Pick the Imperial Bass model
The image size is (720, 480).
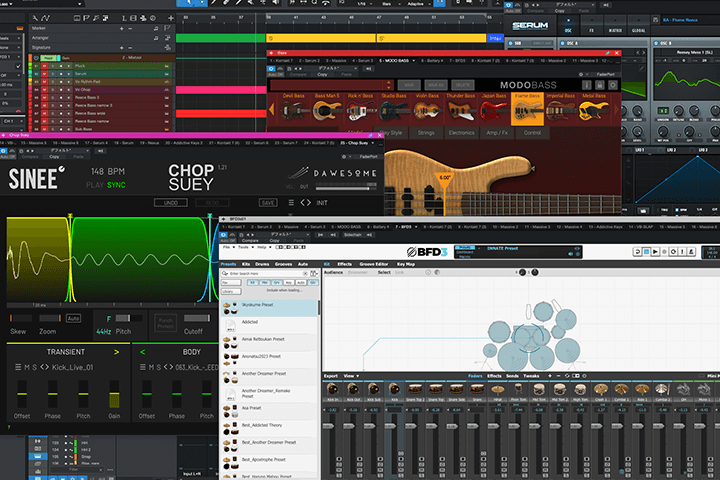point(561,109)
